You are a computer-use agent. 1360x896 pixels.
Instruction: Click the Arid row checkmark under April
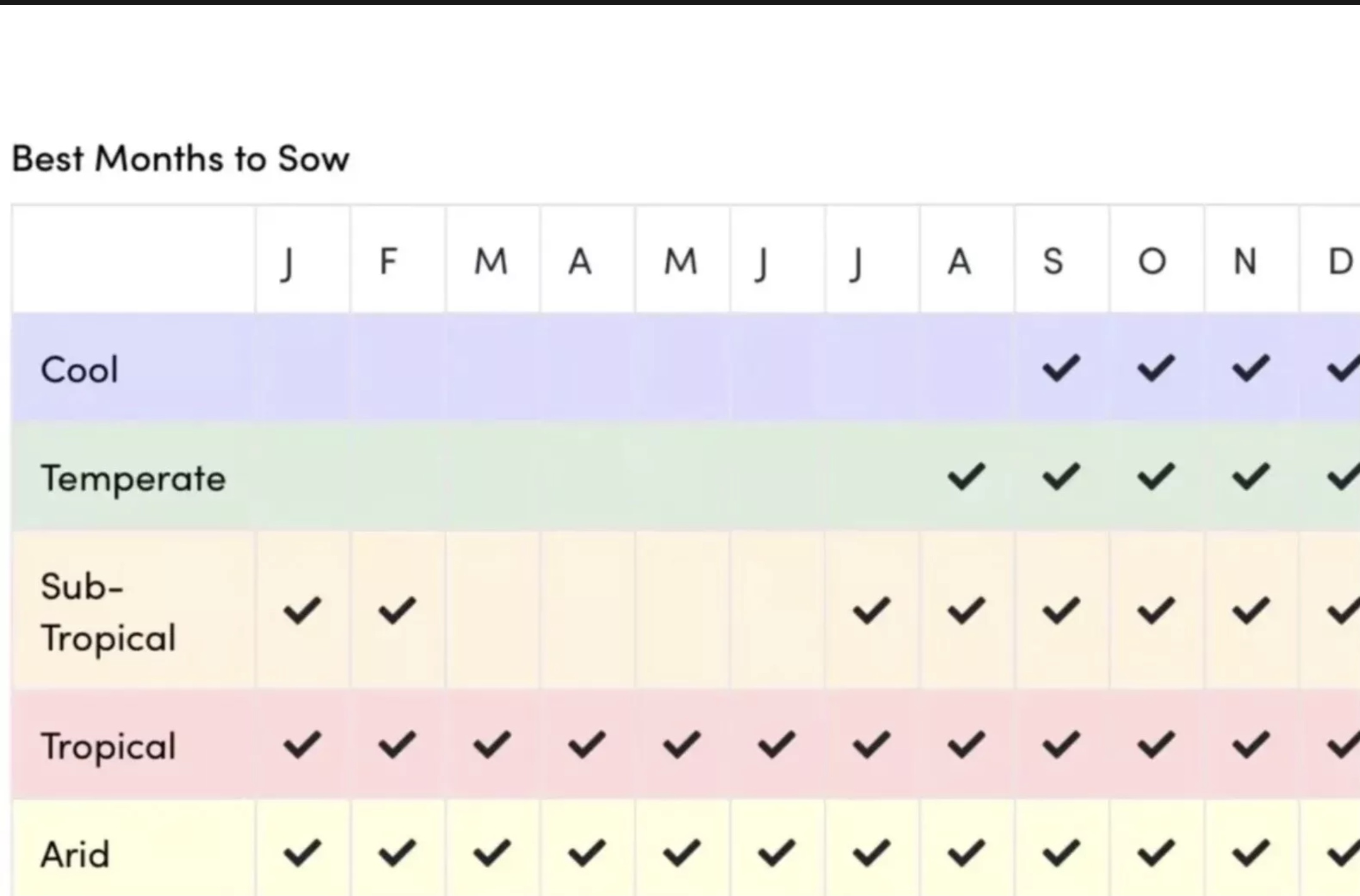click(x=587, y=853)
